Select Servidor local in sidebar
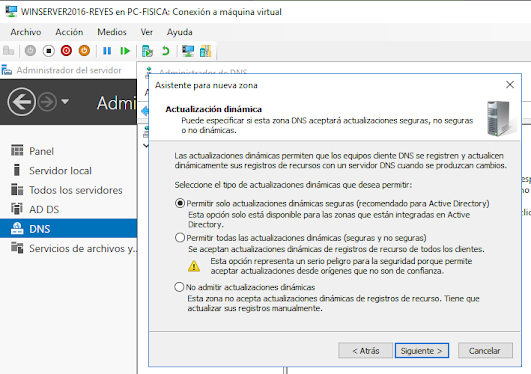The height and width of the screenshot is (374, 531). click(68, 170)
